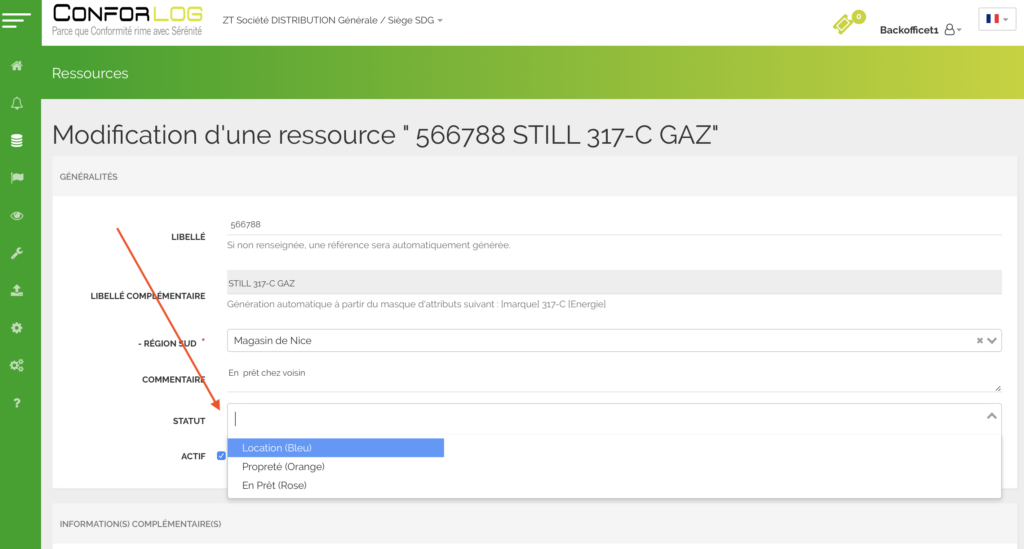
Task: Open the question mark help icon
Action: coord(17,403)
